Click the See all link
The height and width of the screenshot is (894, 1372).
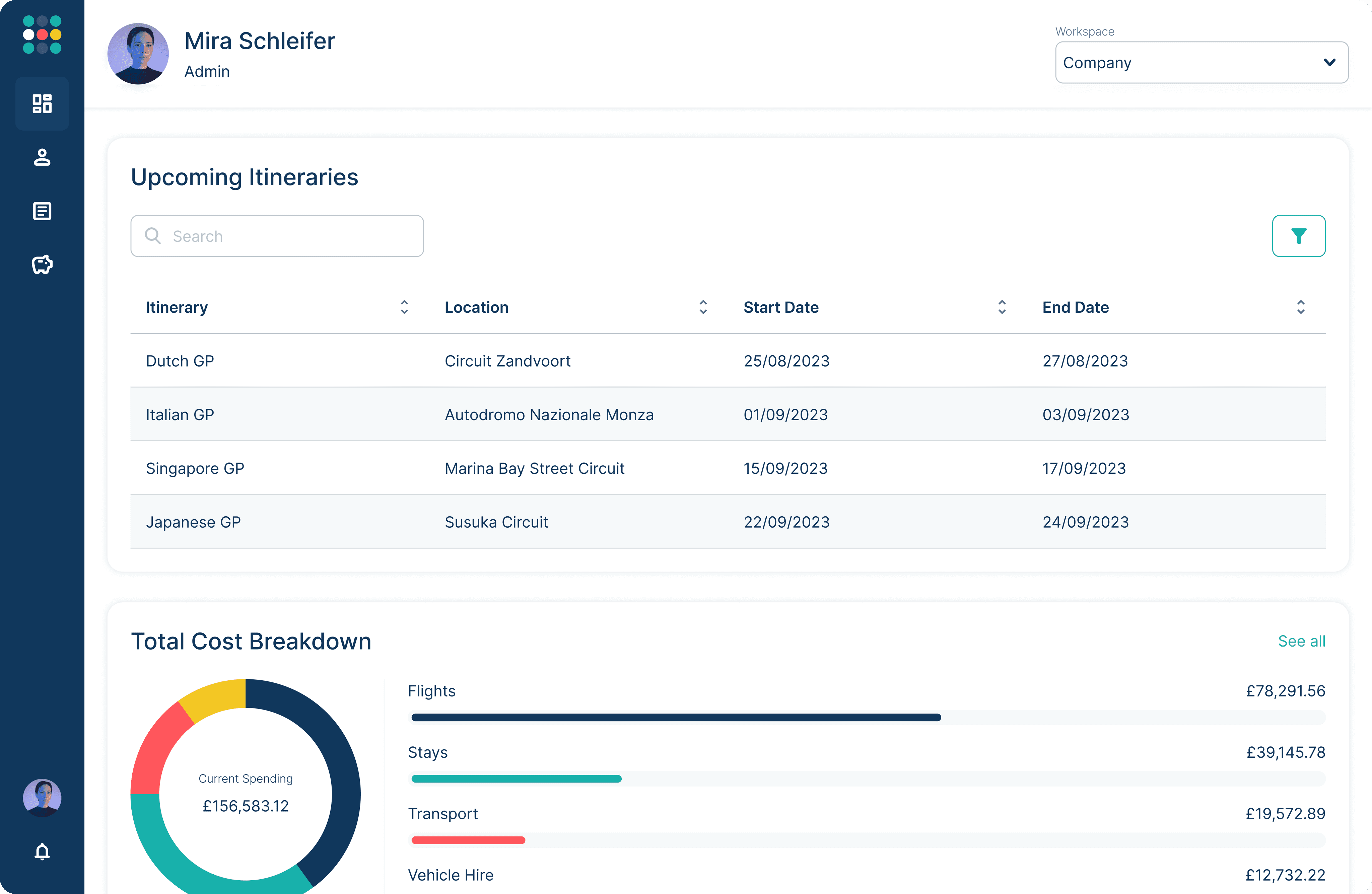1301,641
